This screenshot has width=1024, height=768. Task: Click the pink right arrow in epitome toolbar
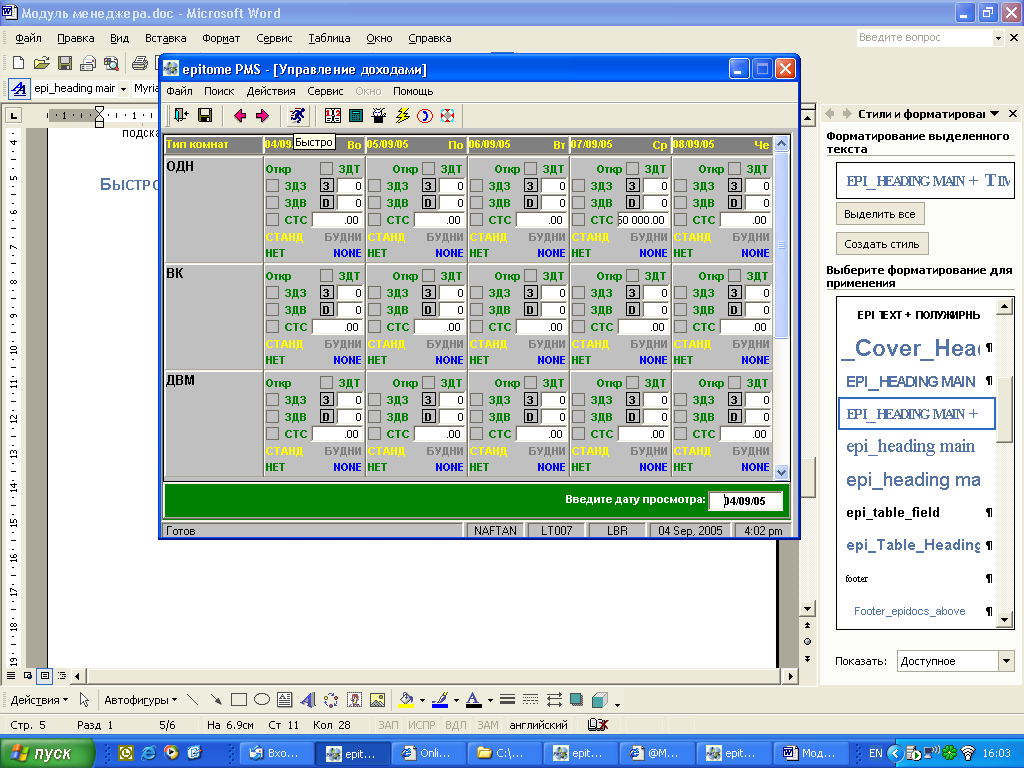(263, 116)
